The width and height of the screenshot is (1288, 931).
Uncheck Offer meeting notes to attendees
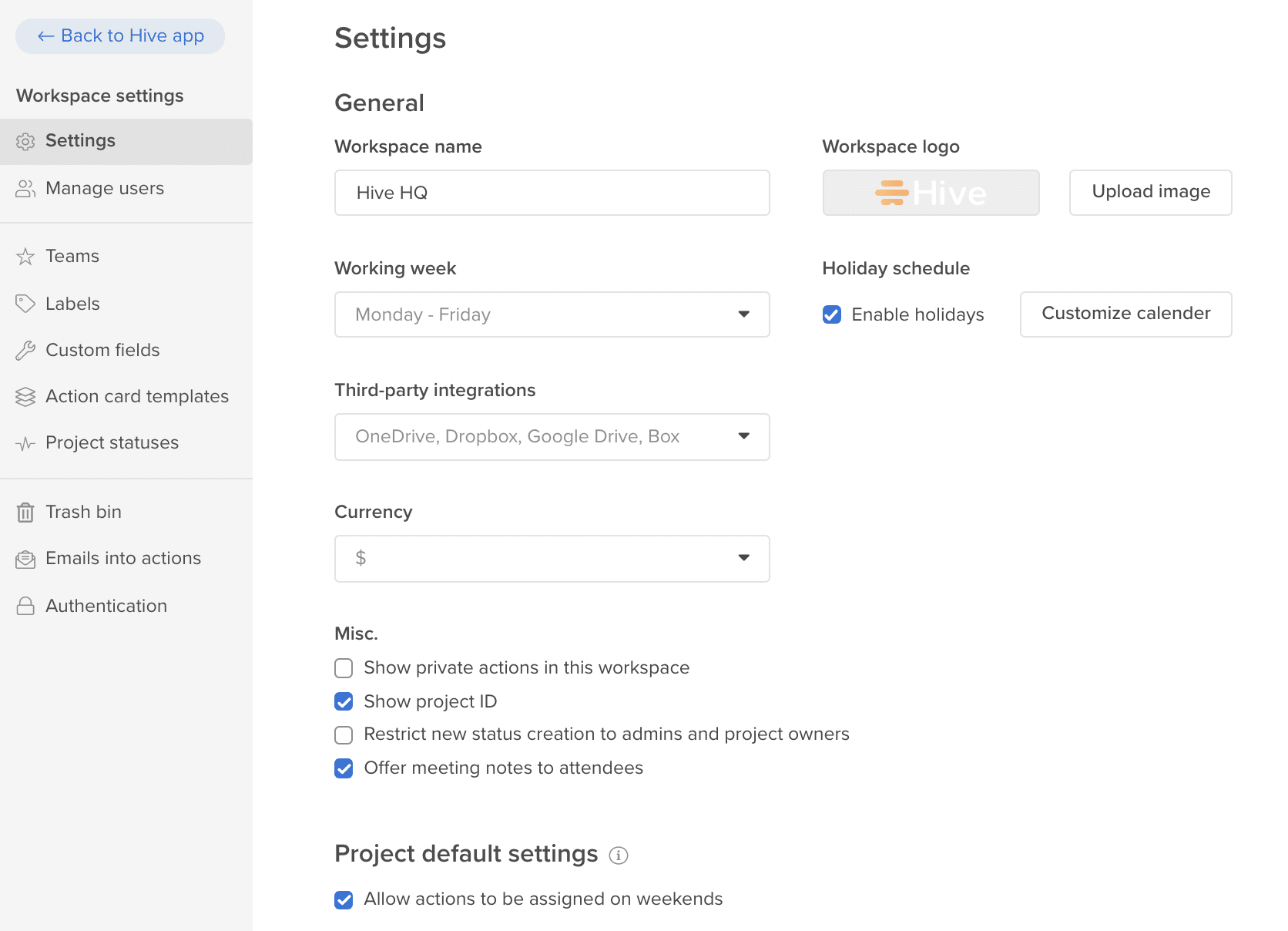(343, 768)
